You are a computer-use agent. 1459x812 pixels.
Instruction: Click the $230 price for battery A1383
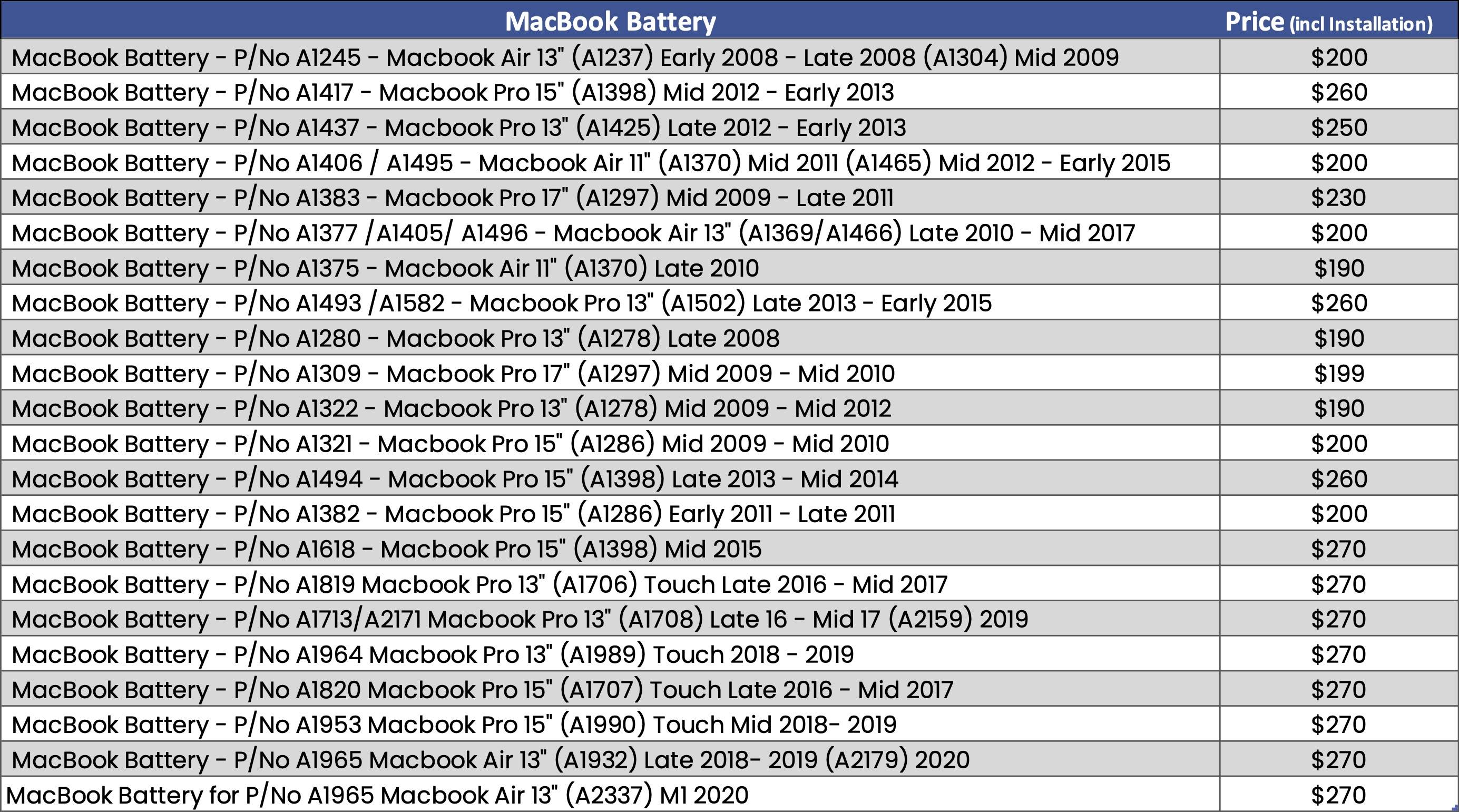(1339, 198)
